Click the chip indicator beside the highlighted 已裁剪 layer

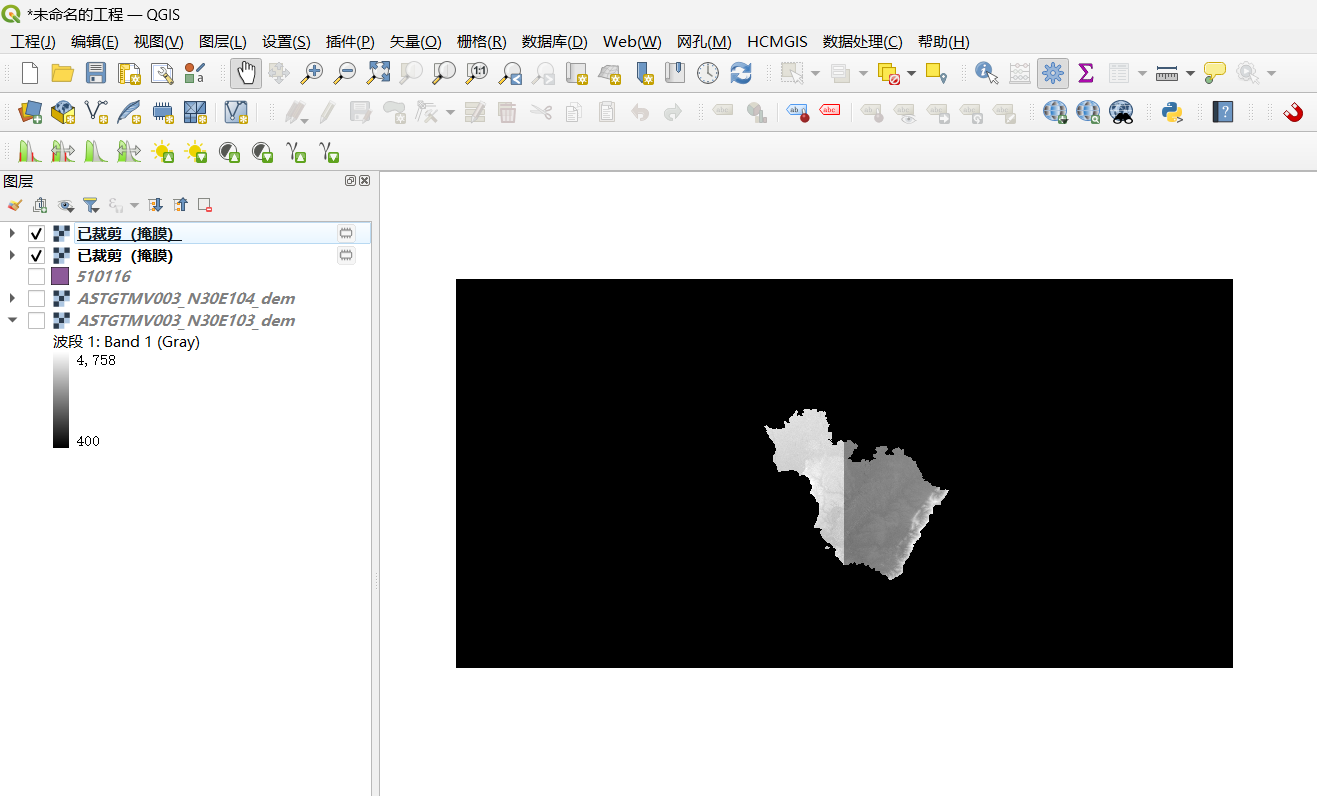[x=346, y=233]
